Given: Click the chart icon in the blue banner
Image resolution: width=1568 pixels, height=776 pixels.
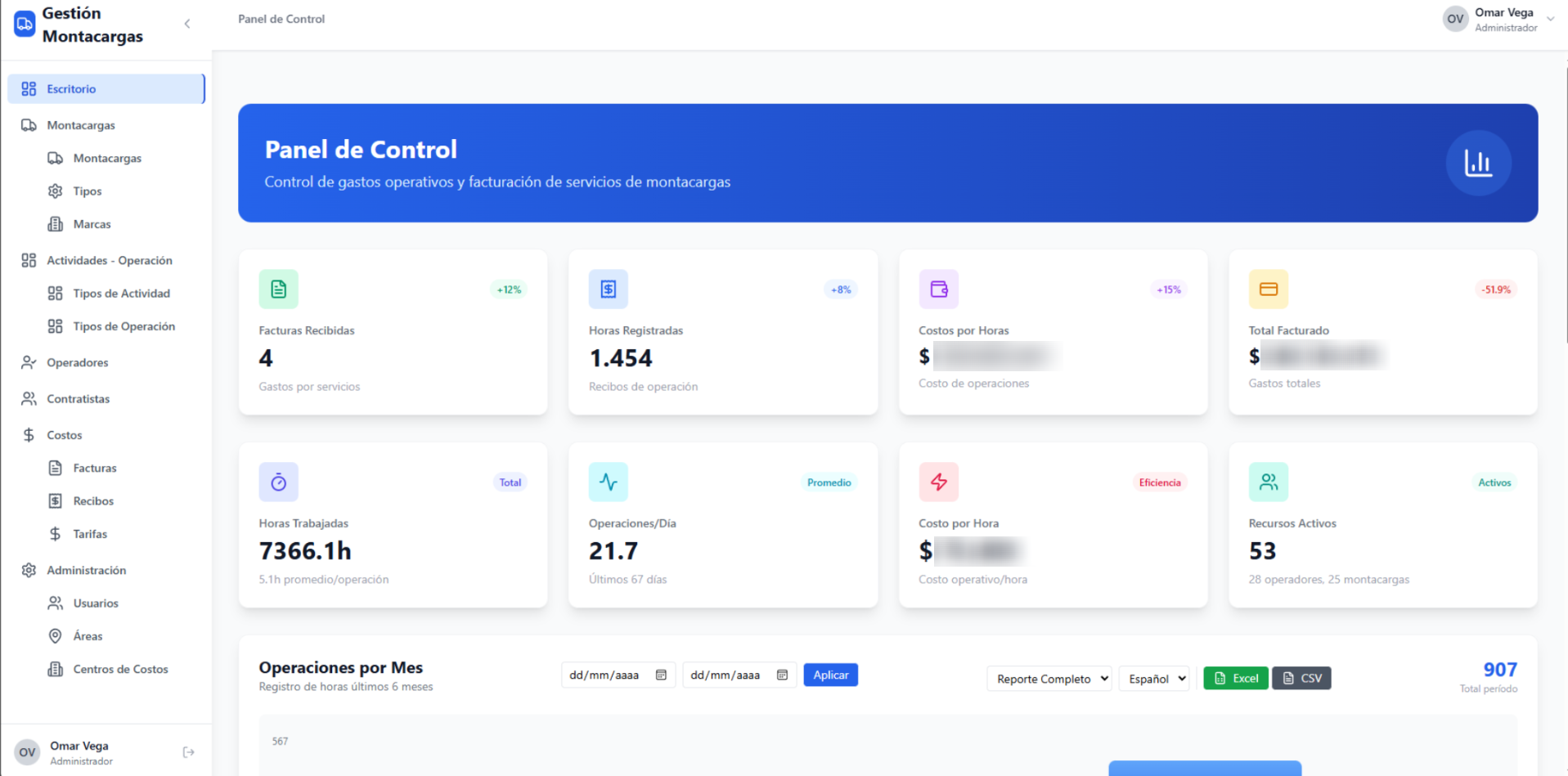Looking at the screenshot, I should click(x=1477, y=163).
